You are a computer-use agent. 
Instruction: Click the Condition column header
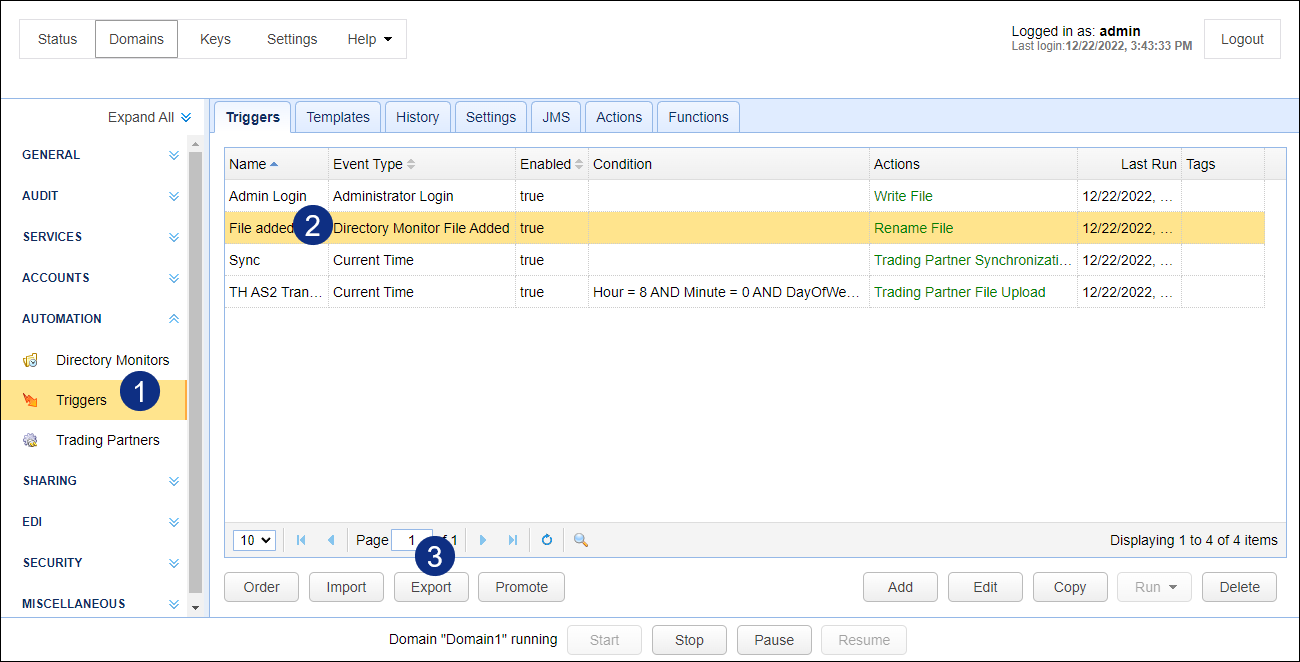[729, 164]
